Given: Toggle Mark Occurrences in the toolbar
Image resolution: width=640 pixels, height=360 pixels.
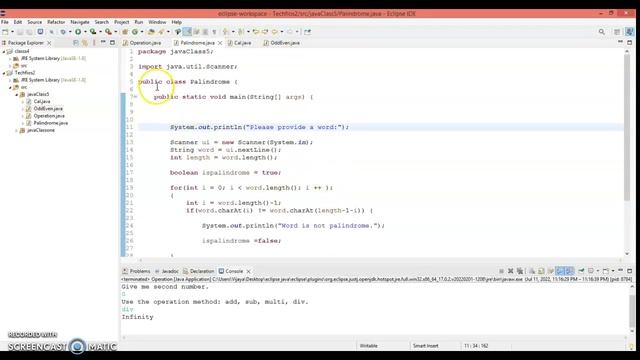Looking at the screenshot, I should (x=187, y=32).
